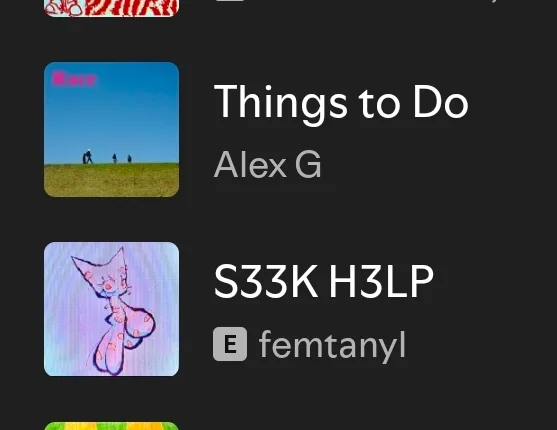
Task: Open artist femtanyl
Action: pyautogui.click(x=332, y=345)
